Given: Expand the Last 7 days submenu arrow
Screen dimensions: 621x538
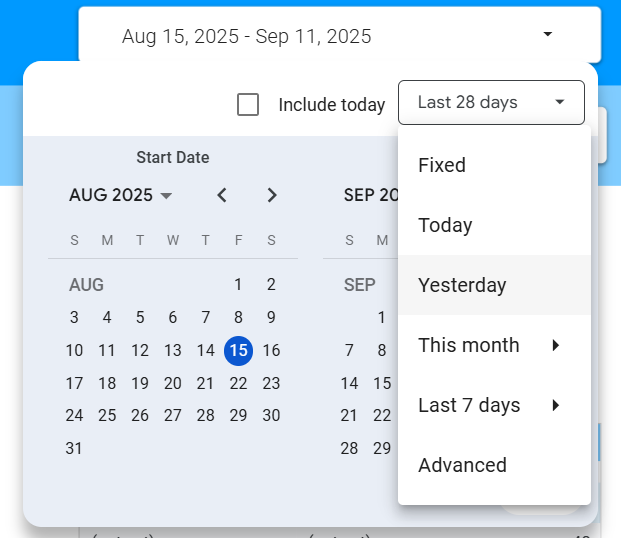Looking at the screenshot, I should (555, 405).
